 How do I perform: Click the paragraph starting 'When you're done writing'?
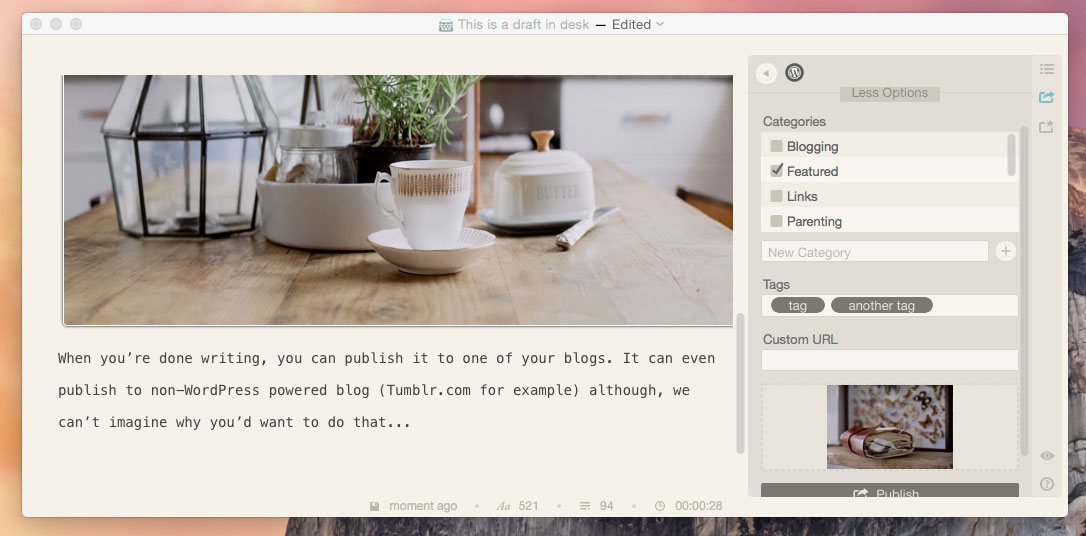[386, 391]
